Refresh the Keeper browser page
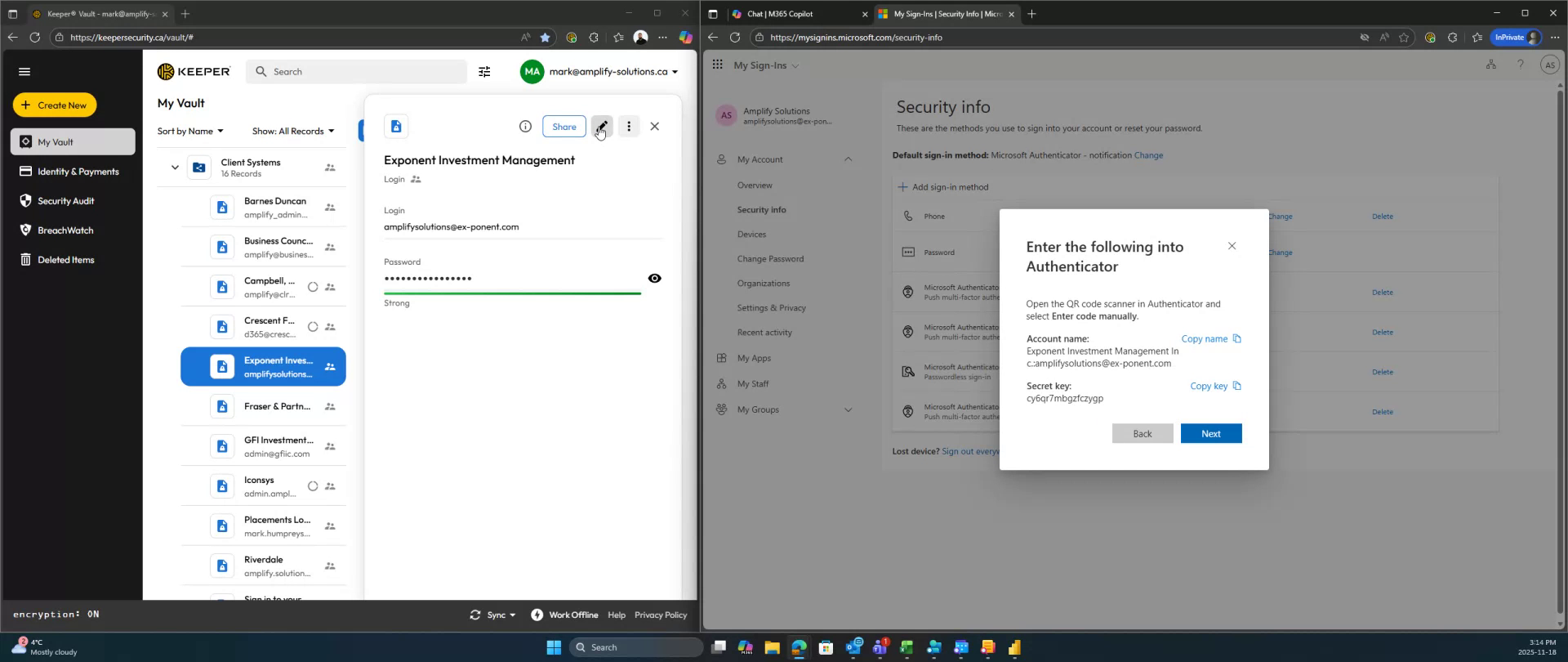The width and height of the screenshot is (1568, 662). pyautogui.click(x=35, y=38)
